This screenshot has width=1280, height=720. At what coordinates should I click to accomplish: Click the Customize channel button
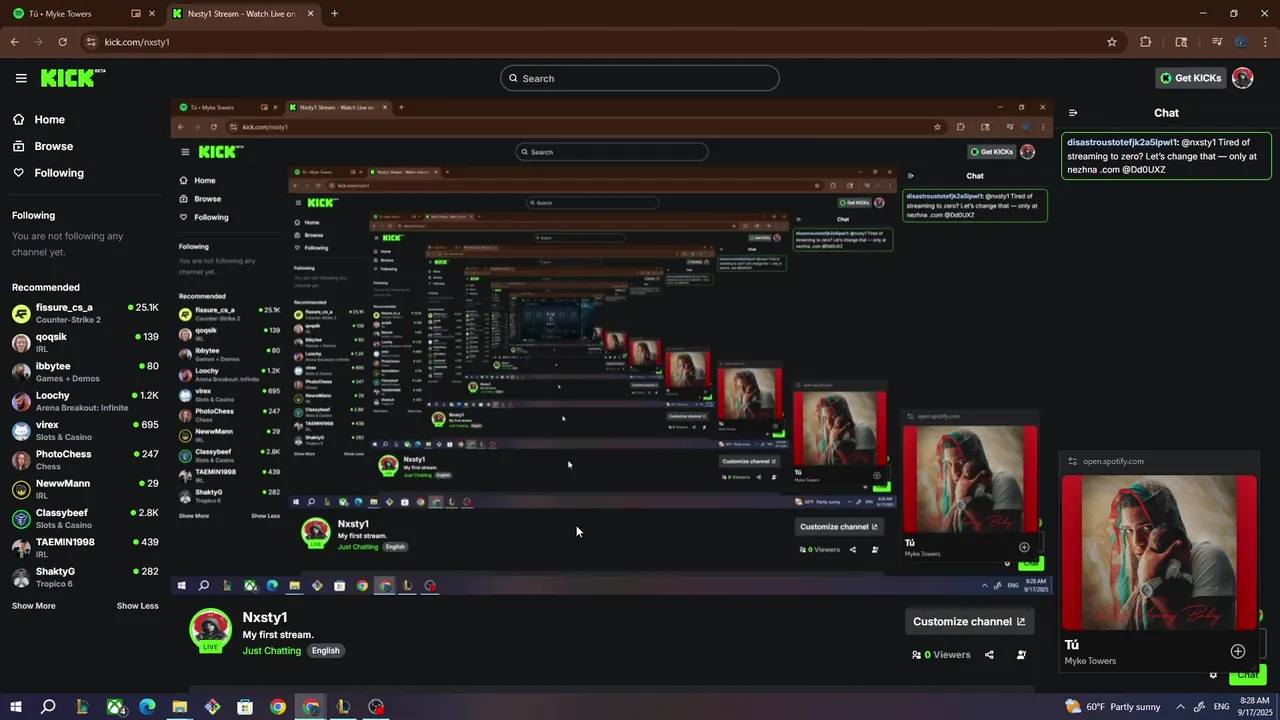(x=969, y=621)
